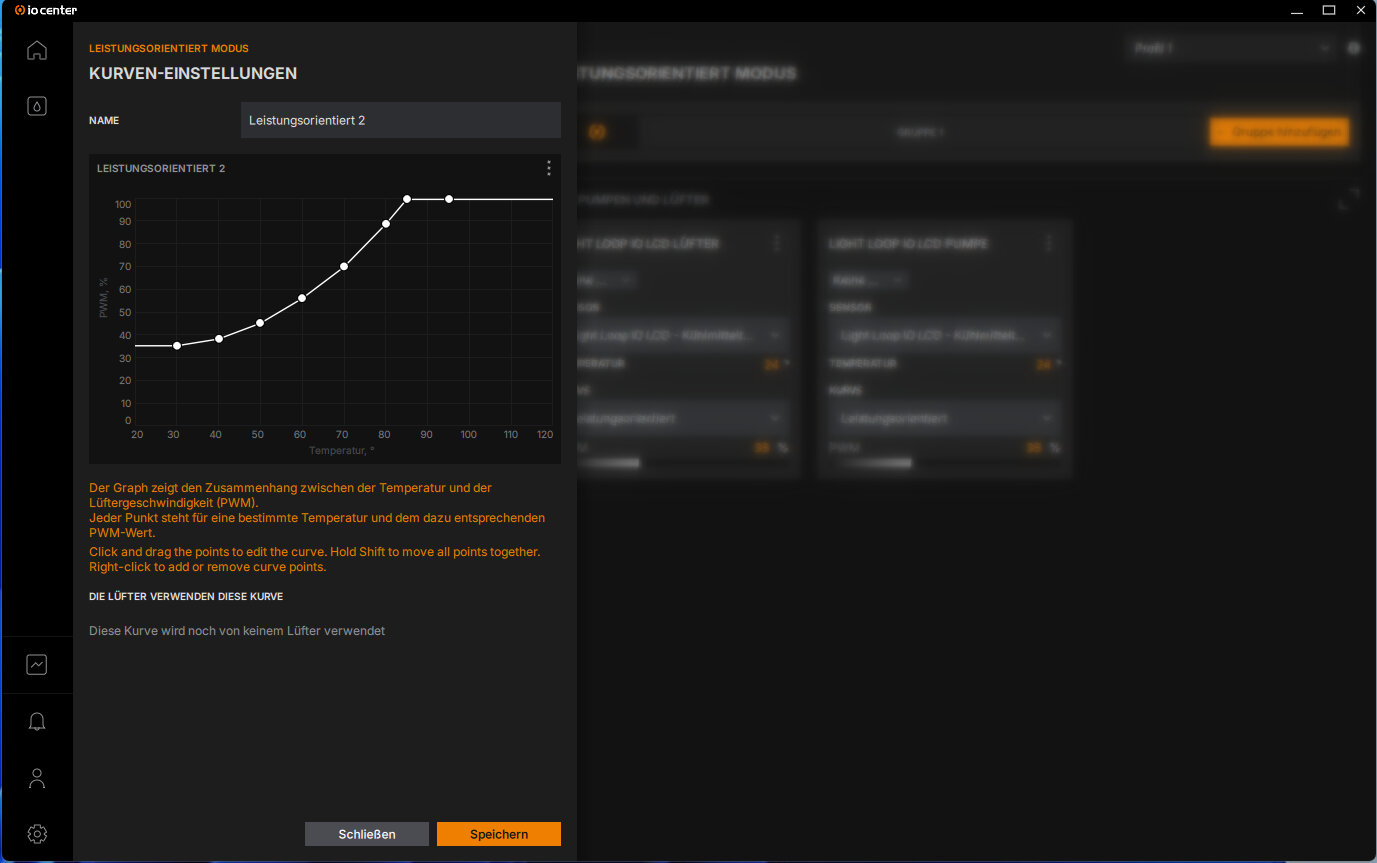Image resolution: width=1377 pixels, height=863 pixels.
Task: Save the curve with Speichern
Action: pyautogui.click(x=499, y=834)
